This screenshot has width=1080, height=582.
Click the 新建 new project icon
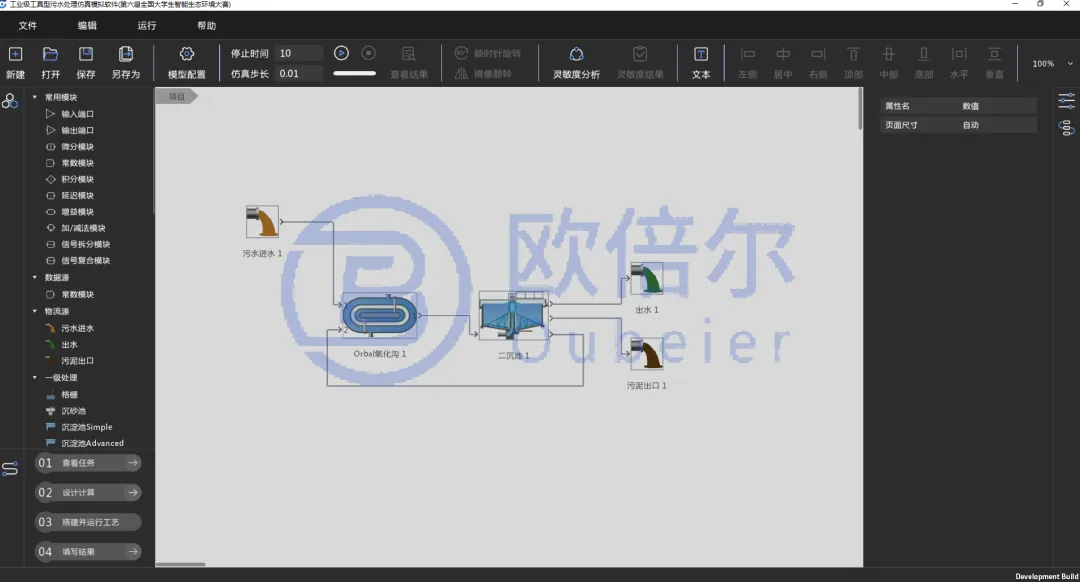(15, 54)
